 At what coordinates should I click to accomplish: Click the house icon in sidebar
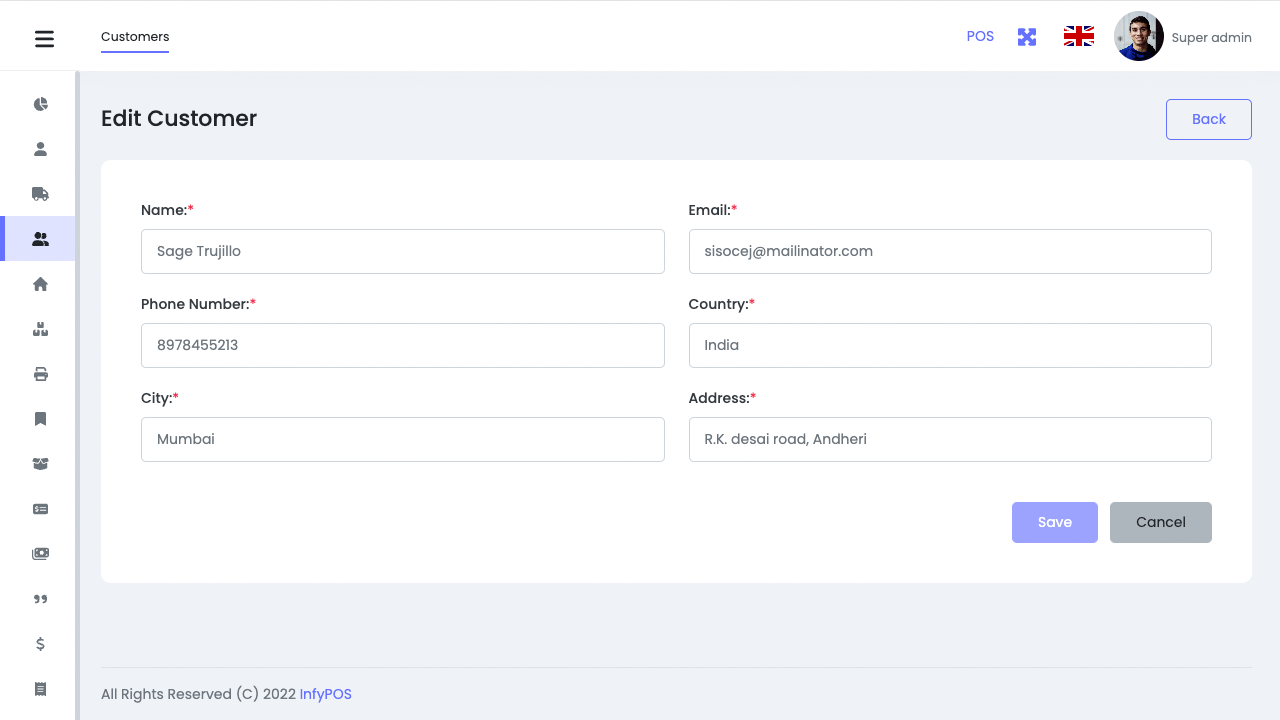[x=40, y=284]
